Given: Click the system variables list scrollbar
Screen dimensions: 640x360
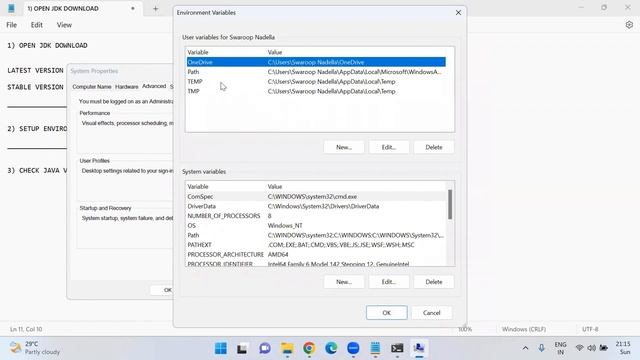Looking at the screenshot, I should coord(450,204).
